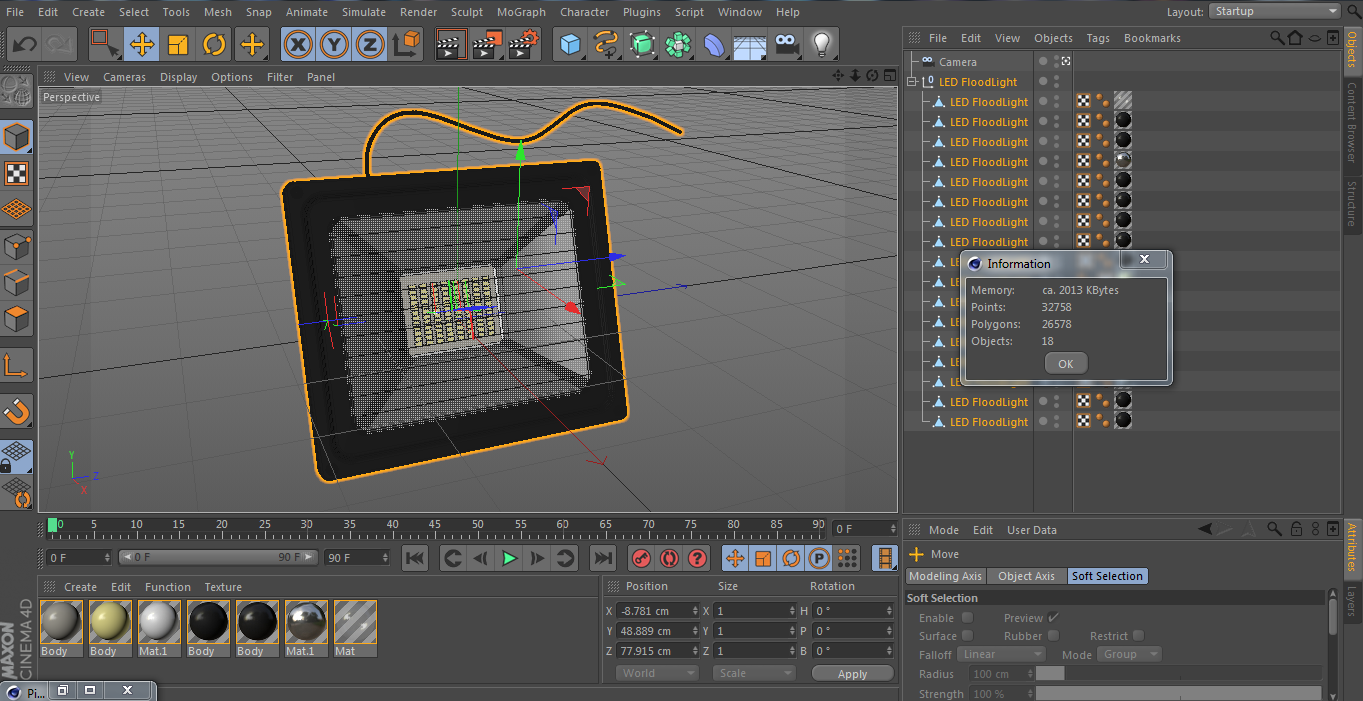Screen dimensions: 1363x701
Task: Switch to the Object Axis tab
Action: click(1026, 576)
